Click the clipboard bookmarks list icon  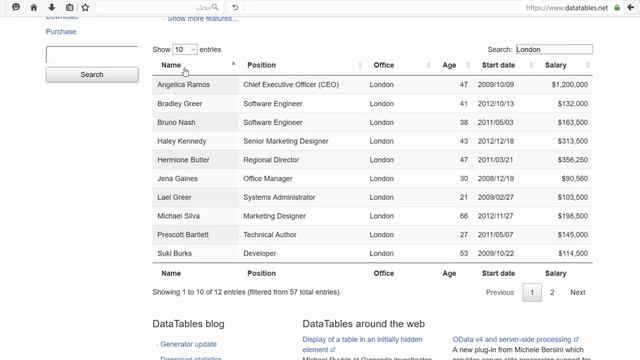point(69,7)
